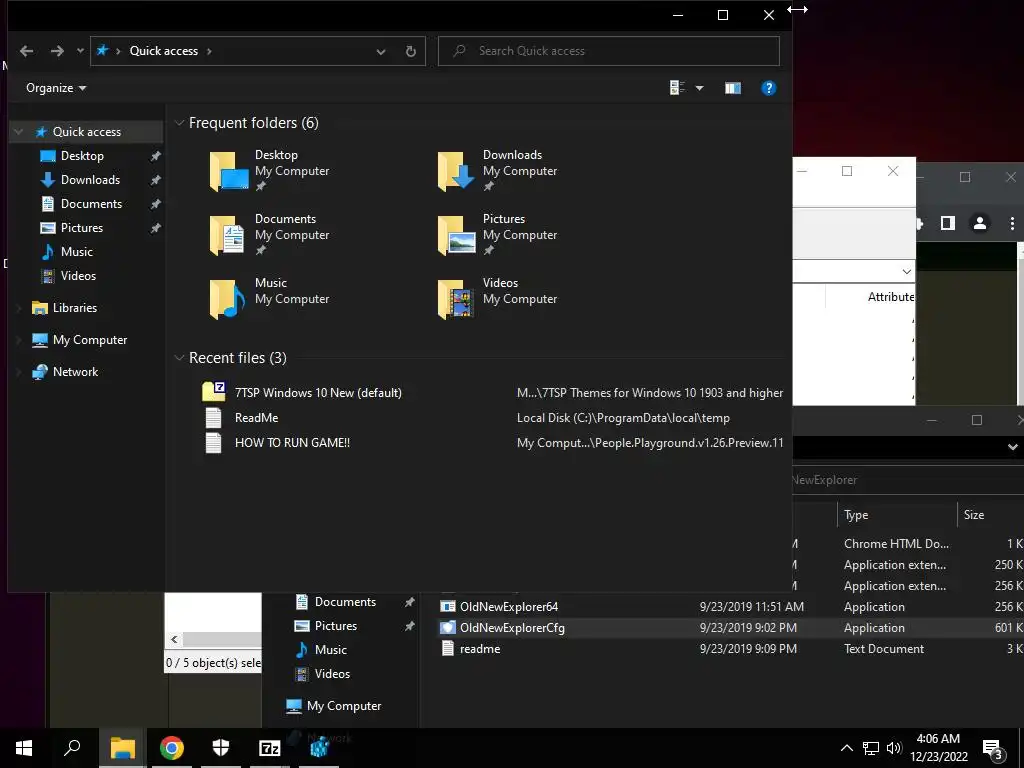Open the Desktop frequent folder icon
This screenshot has width=1024, height=768.
229,171
